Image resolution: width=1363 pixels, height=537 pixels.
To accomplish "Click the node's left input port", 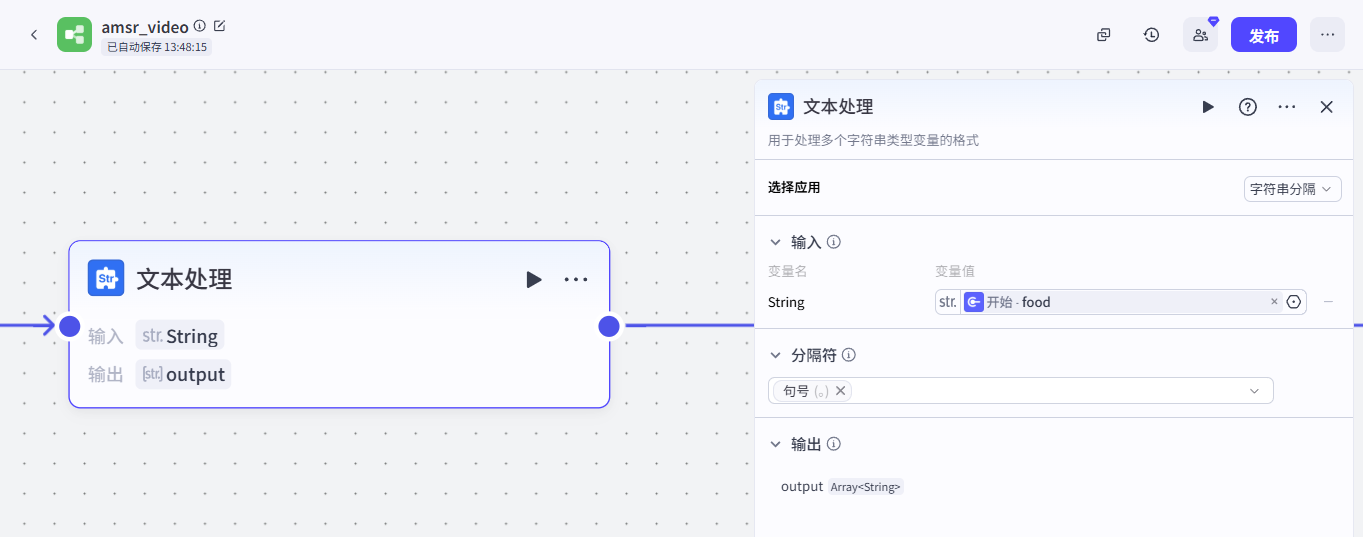I will 70,326.
